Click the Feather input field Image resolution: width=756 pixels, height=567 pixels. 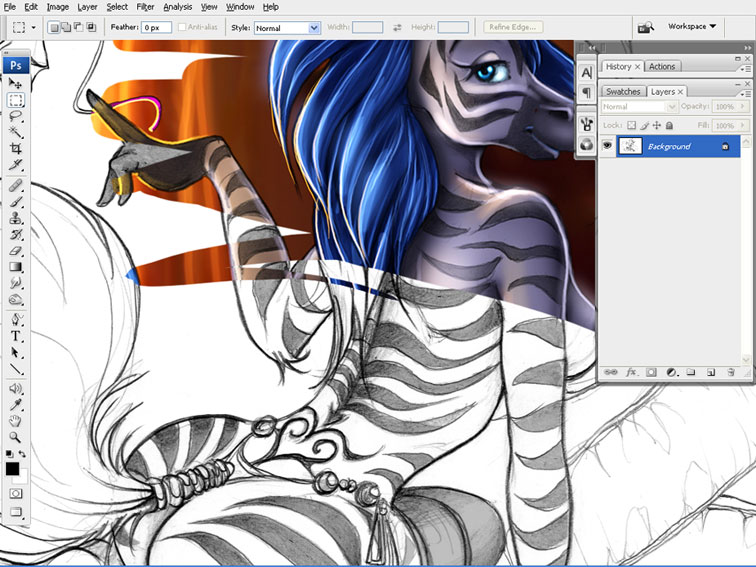[x=157, y=28]
